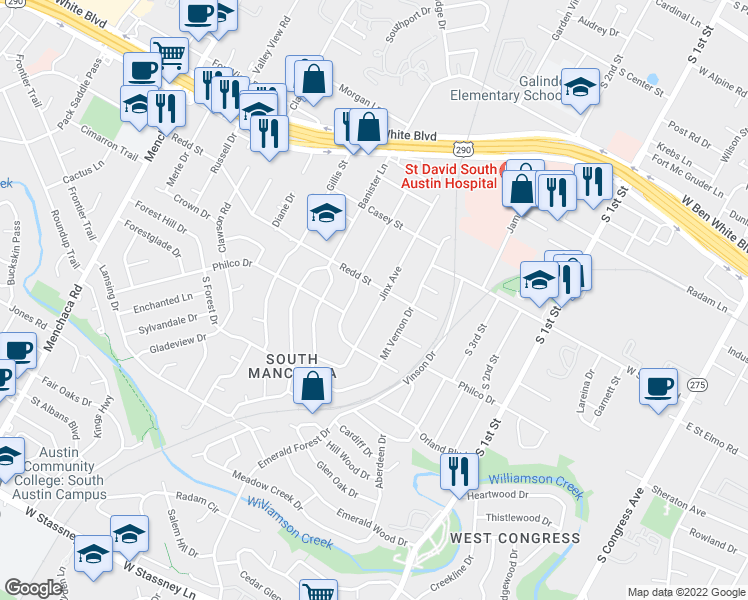Open the shopping bag marker above Banister Ln
Screen dimensions: 748x600
tap(368, 130)
